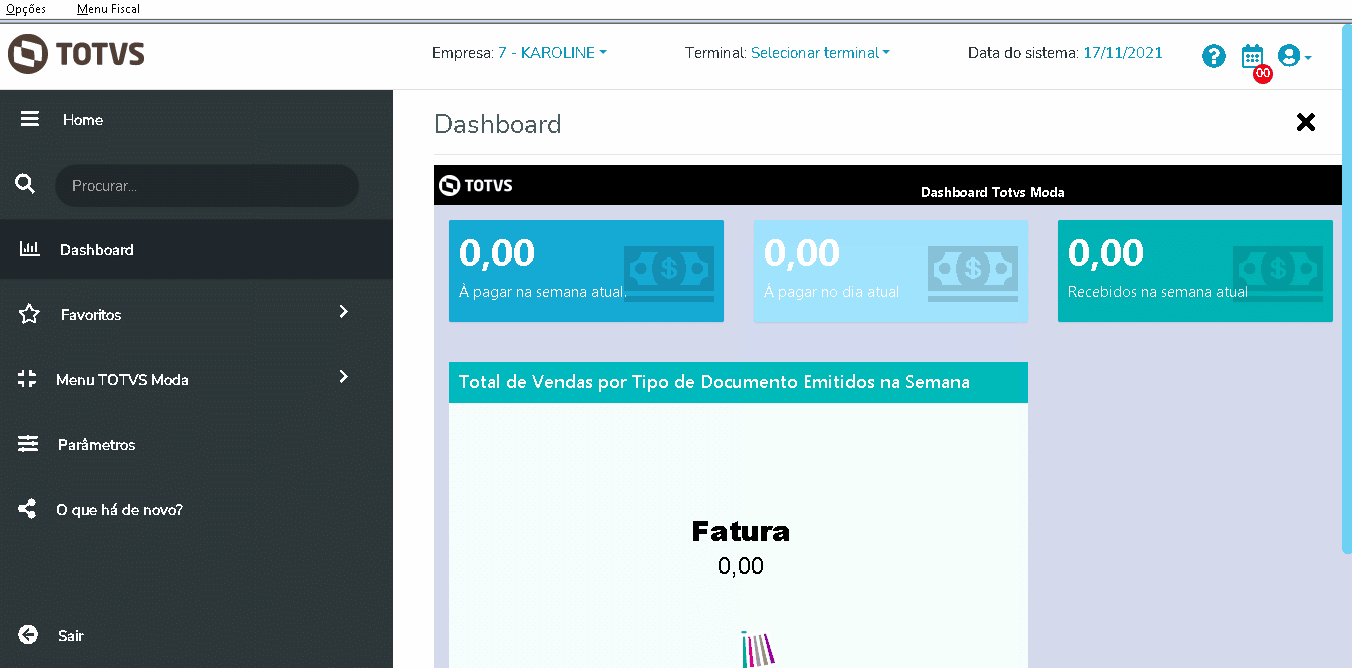
Task: Click the Sair back arrow icon
Action: (28, 635)
